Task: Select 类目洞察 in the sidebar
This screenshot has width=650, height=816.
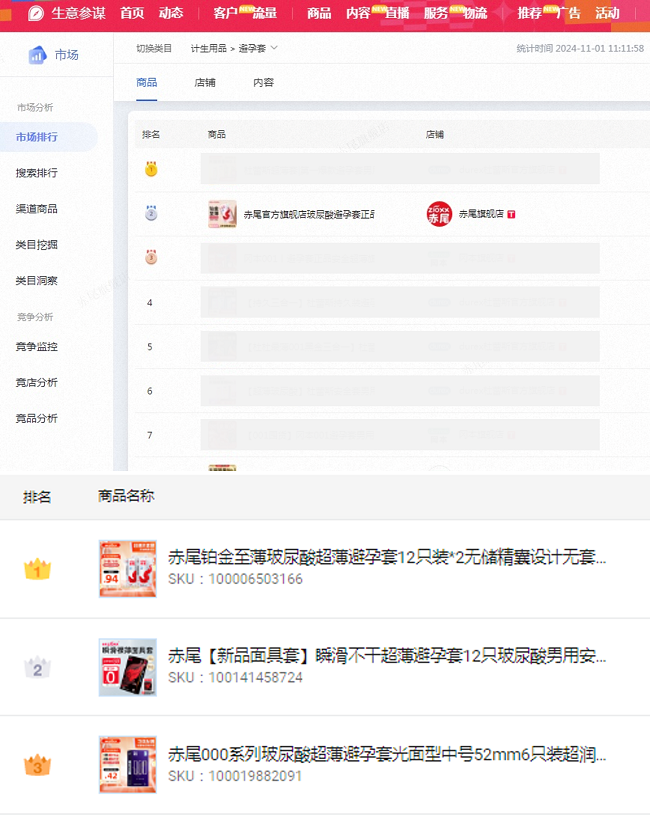Action: [36, 280]
